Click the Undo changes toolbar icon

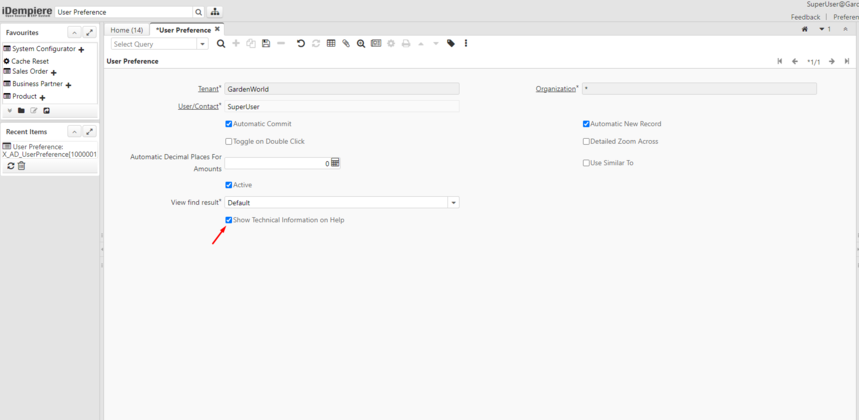pos(301,44)
